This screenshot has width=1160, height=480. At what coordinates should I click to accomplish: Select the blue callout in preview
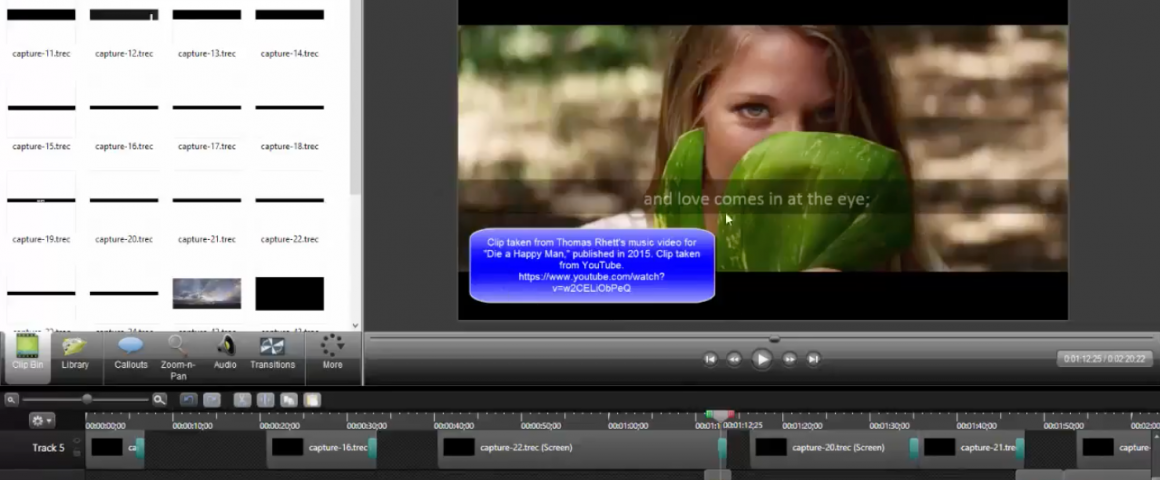click(592, 266)
